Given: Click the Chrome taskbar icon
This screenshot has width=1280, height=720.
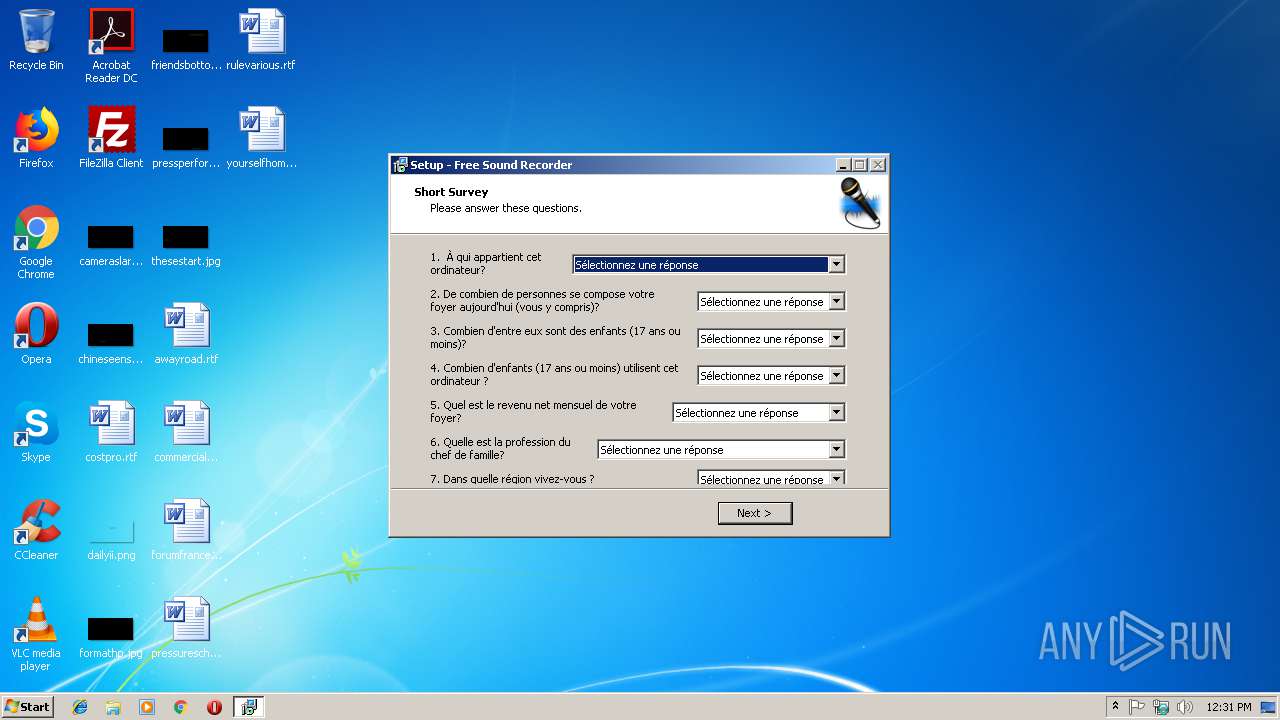Looking at the screenshot, I should point(180,707).
